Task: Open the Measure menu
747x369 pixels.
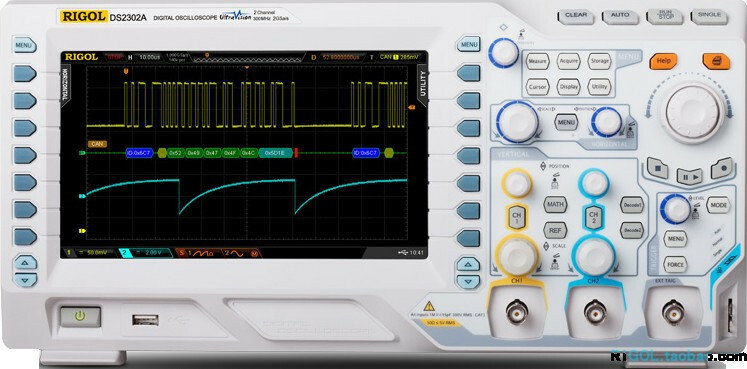Action: pyautogui.click(x=537, y=61)
